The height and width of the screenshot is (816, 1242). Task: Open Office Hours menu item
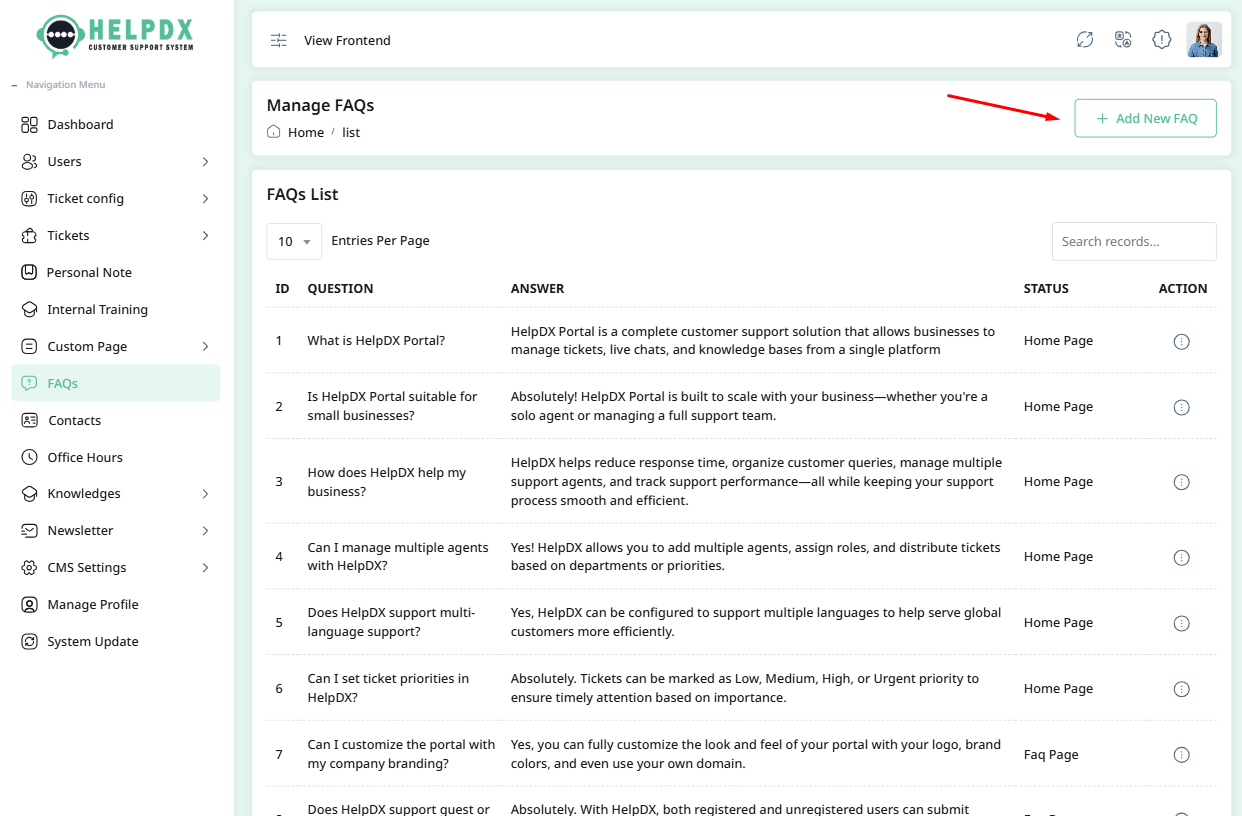tap(116, 457)
